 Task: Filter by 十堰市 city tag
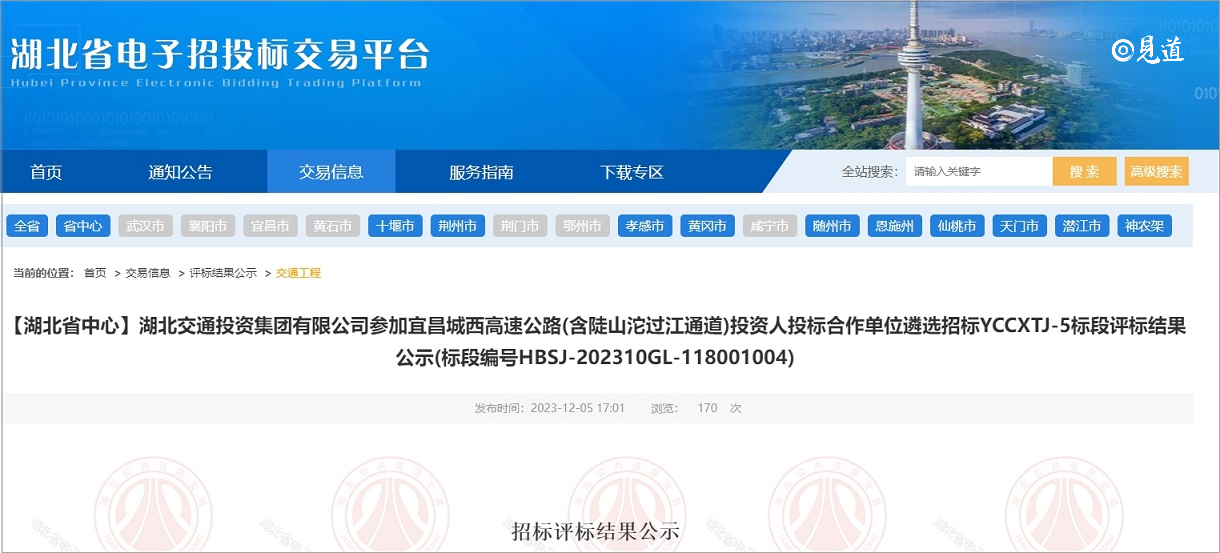pos(395,226)
